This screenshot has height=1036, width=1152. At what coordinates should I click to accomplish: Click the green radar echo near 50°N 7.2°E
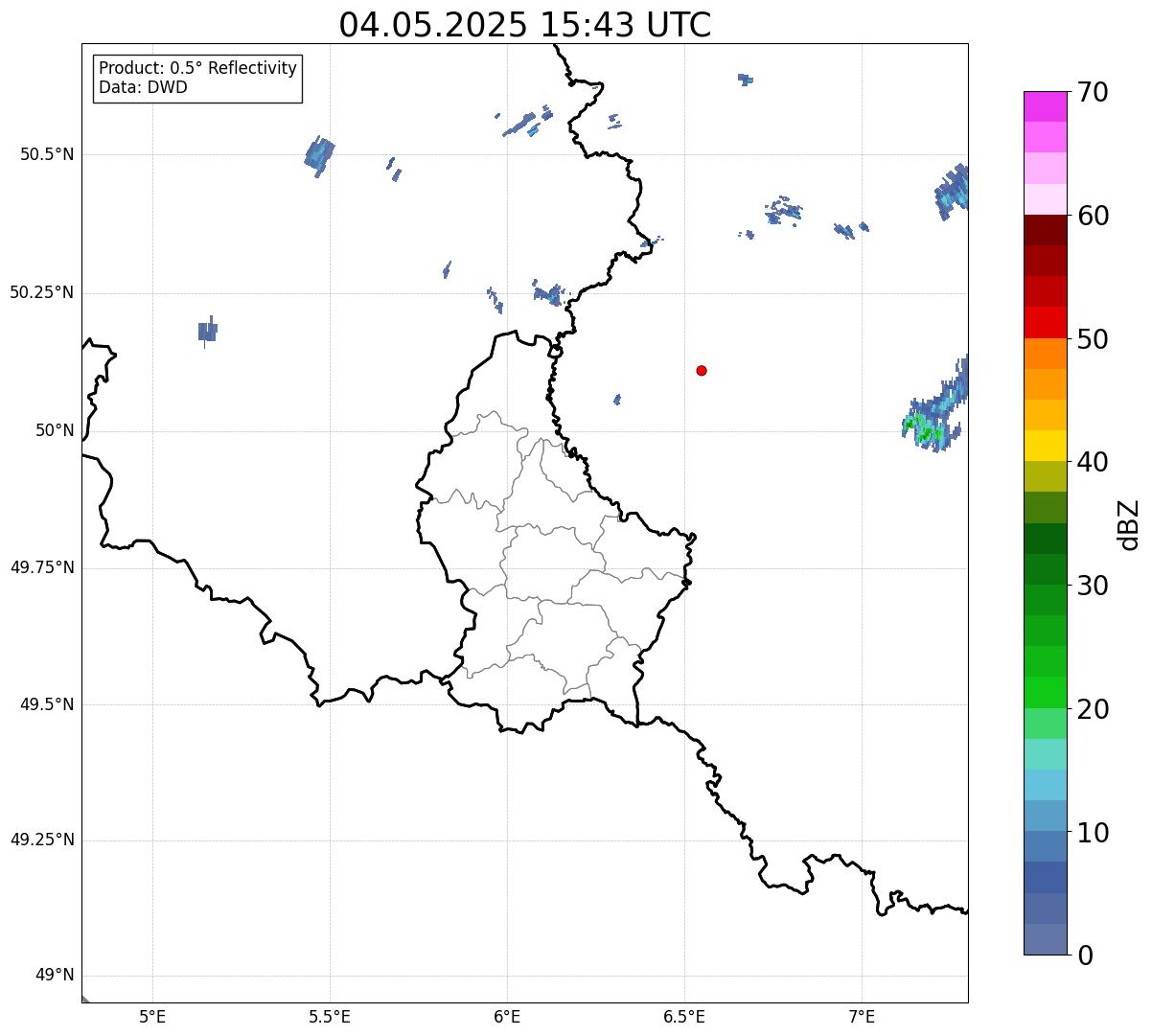tap(925, 429)
